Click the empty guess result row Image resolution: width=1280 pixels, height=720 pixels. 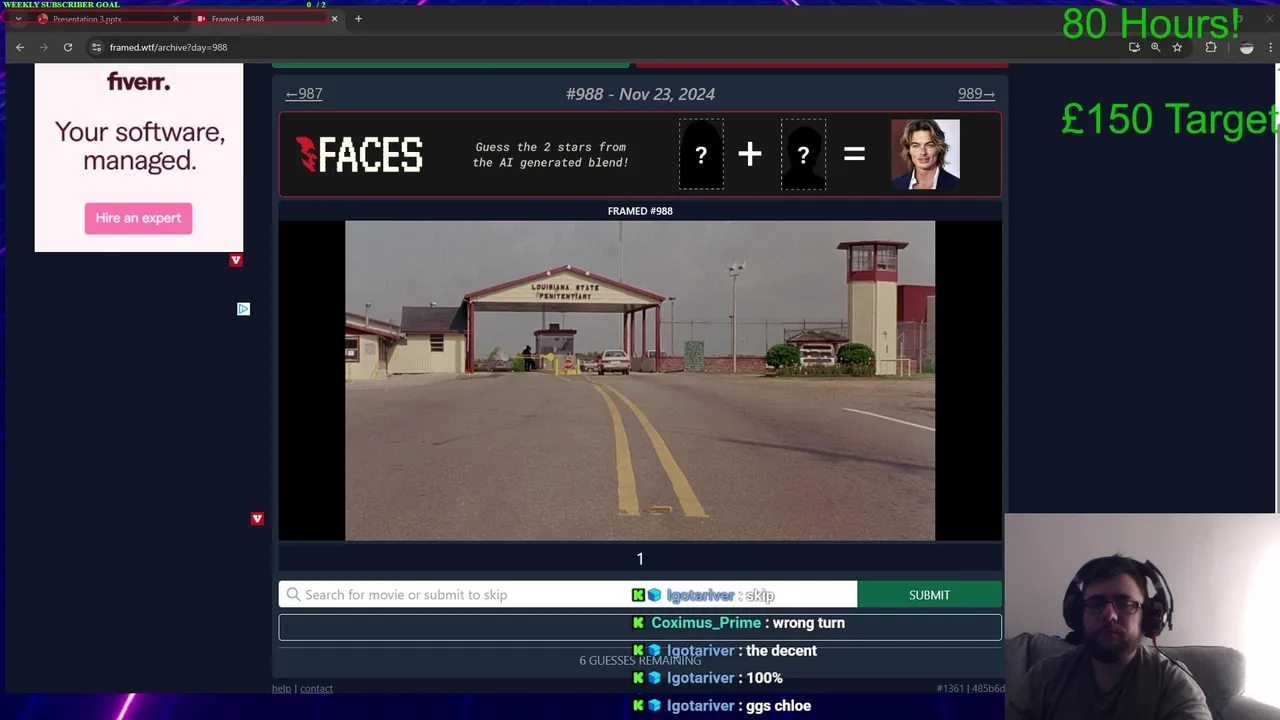pos(640,627)
